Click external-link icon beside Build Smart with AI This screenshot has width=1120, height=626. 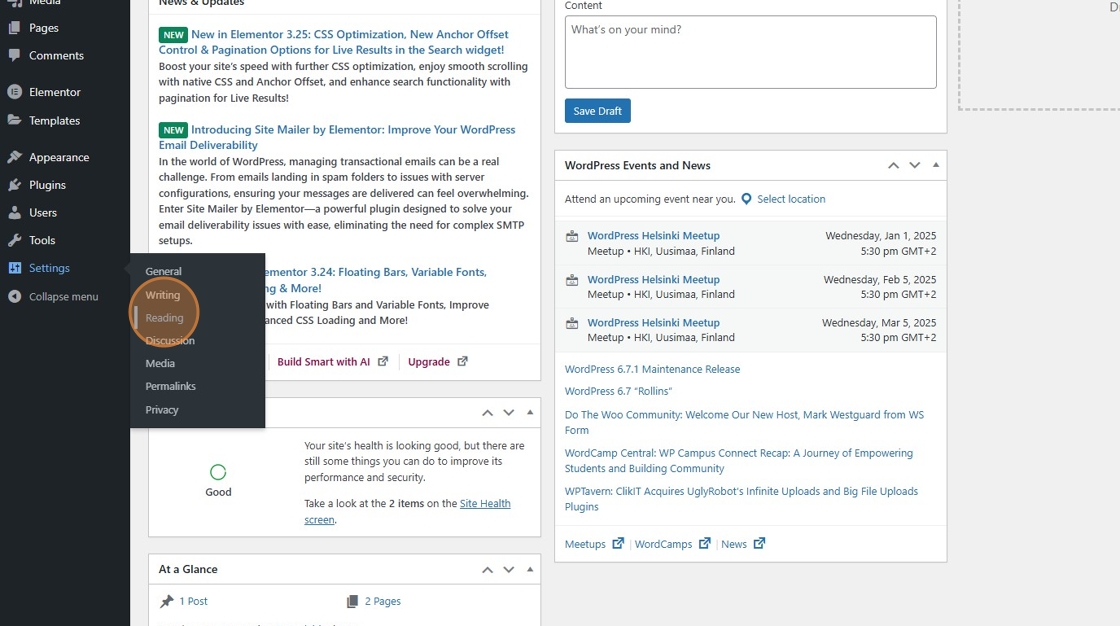click(x=383, y=362)
